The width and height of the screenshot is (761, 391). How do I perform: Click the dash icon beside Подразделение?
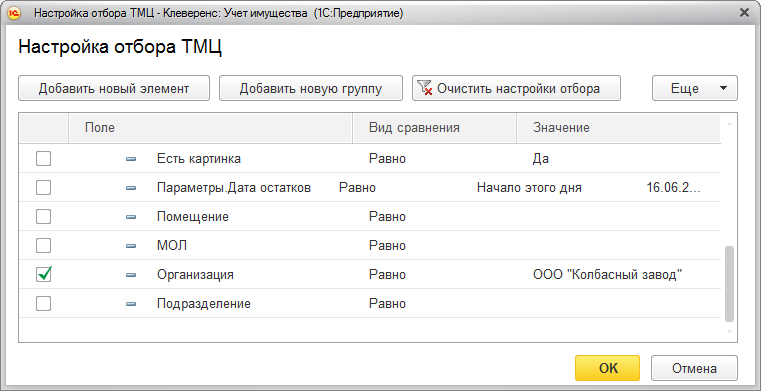click(x=131, y=304)
